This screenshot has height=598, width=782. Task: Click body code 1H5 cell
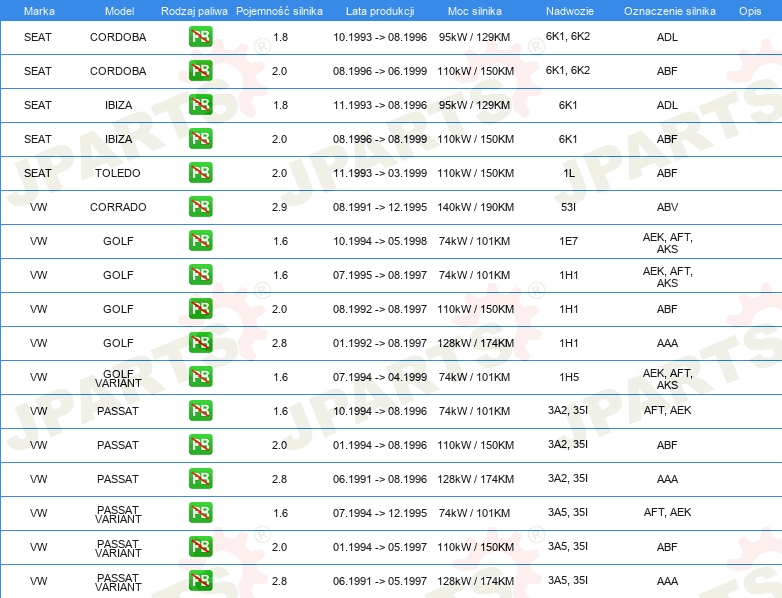pyautogui.click(x=569, y=377)
